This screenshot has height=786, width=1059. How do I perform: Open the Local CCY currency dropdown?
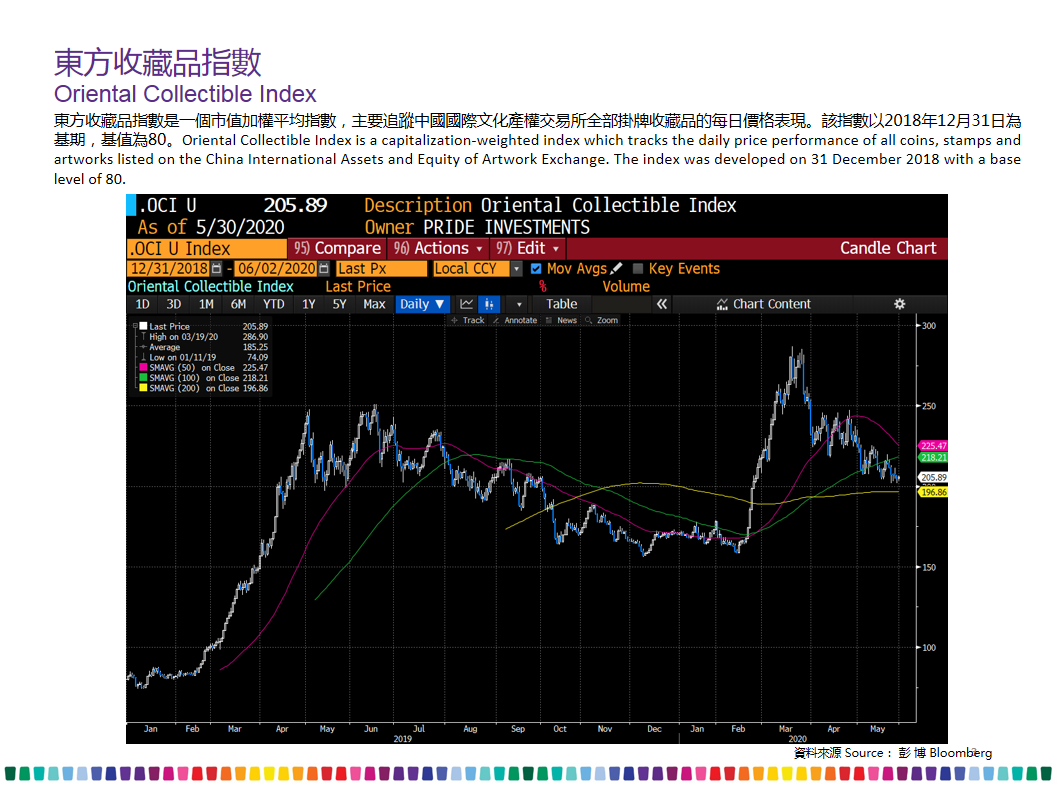517,269
